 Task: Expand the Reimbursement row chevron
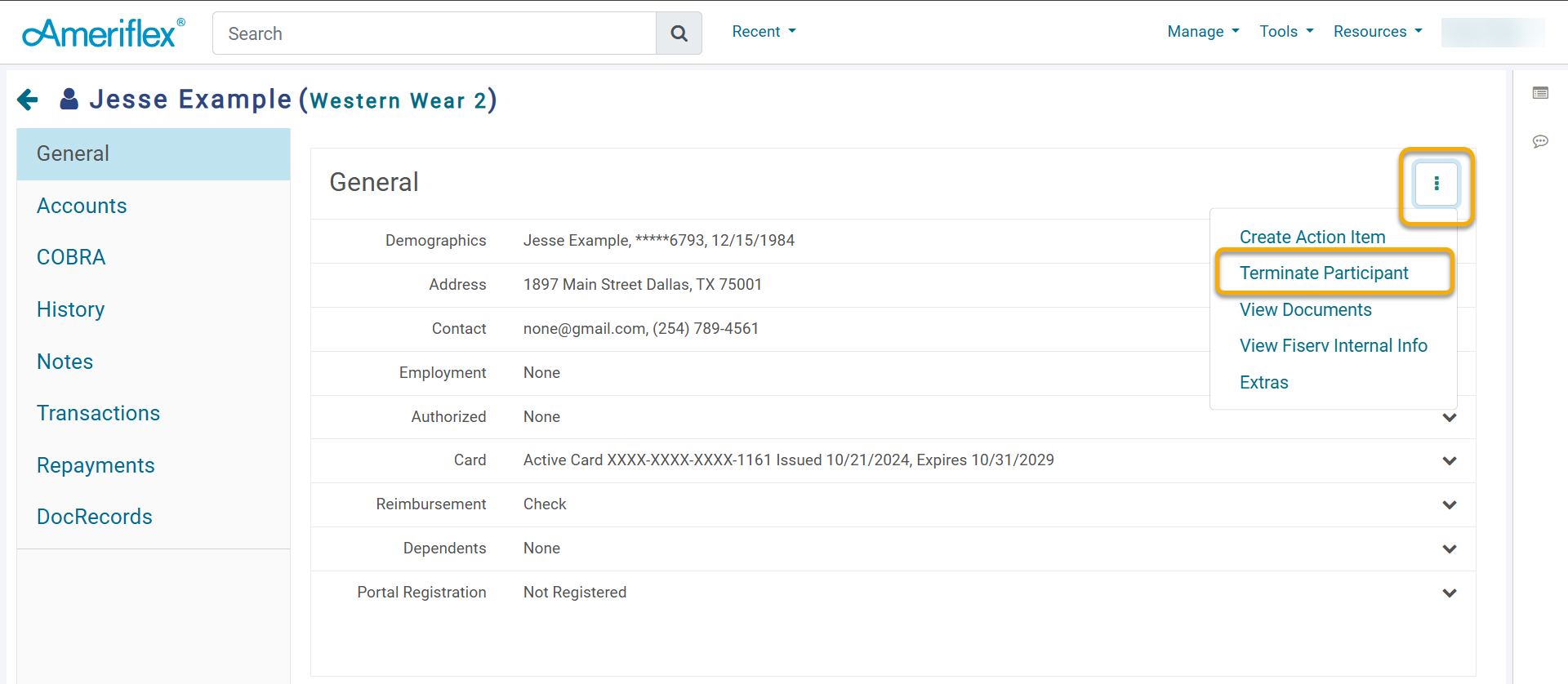[x=1450, y=505]
